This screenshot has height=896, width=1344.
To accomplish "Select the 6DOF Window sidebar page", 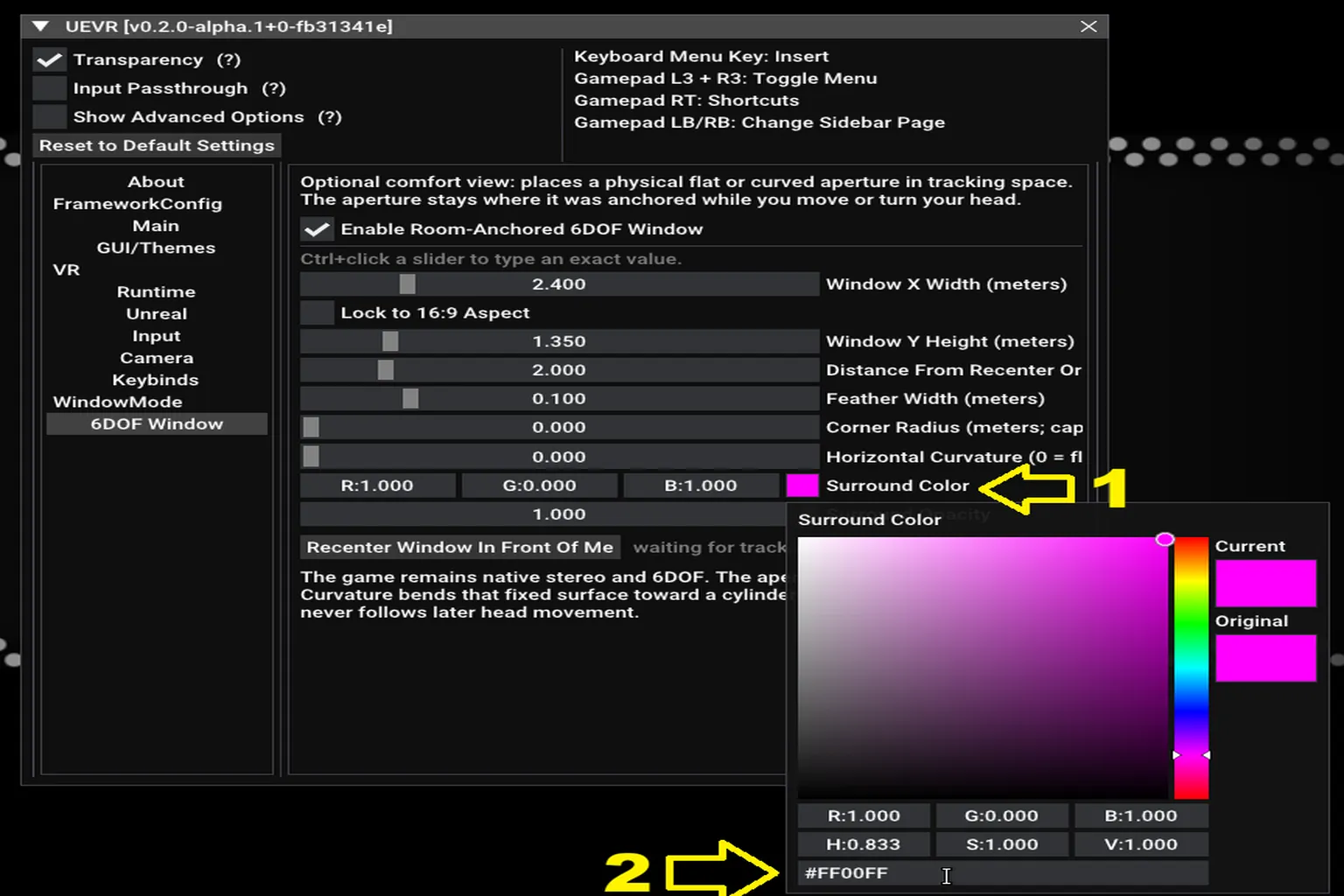I will click(157, 423).
